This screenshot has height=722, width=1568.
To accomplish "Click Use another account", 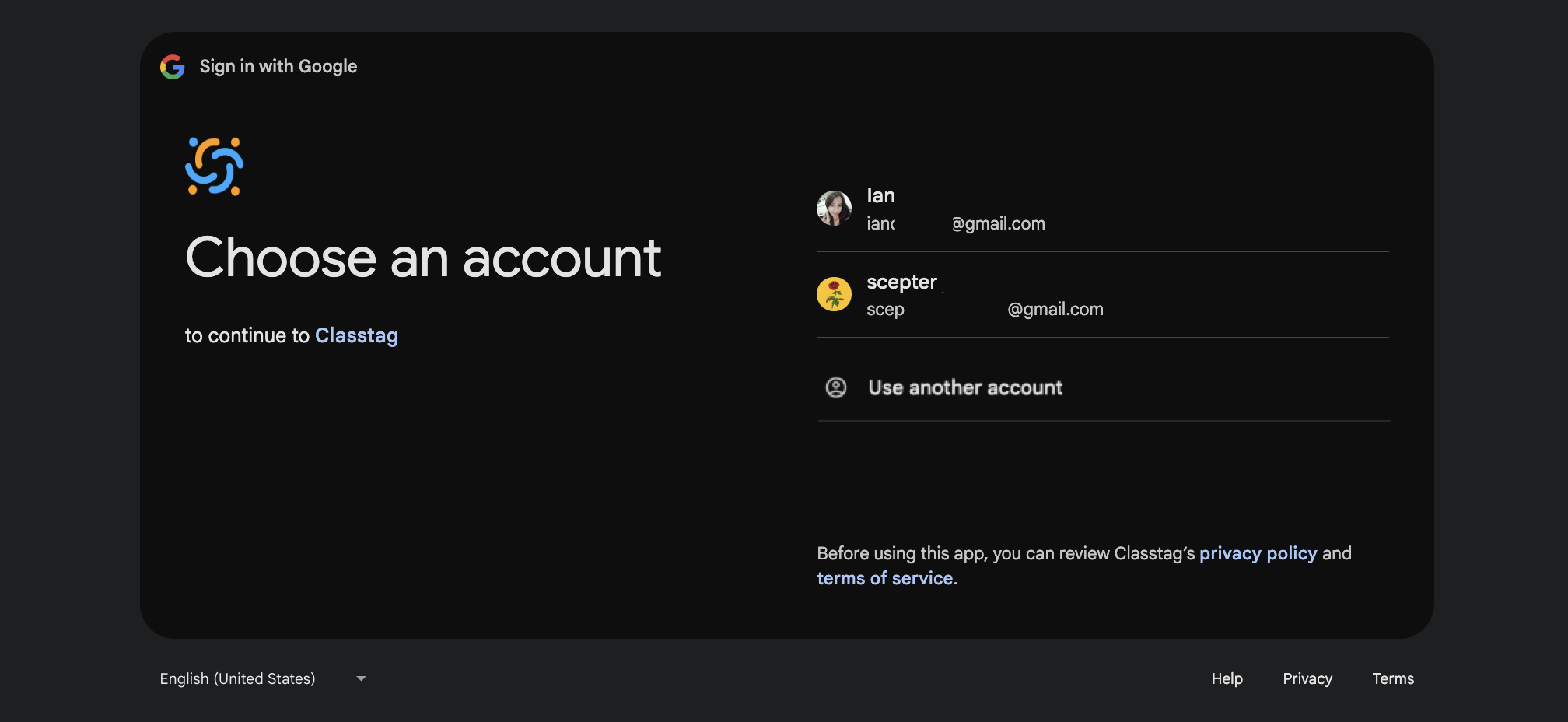I will click(1103, 387).
